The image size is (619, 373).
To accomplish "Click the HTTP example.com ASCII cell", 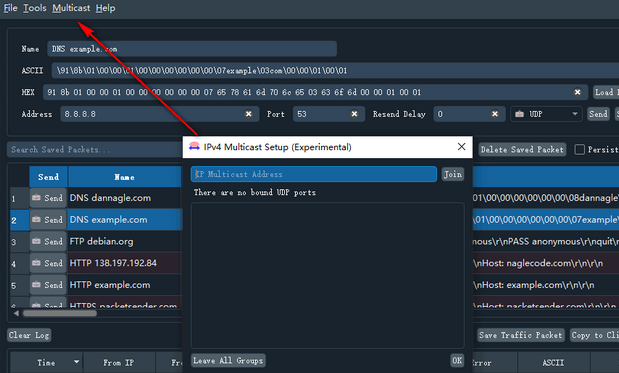I will coord(546,285).
